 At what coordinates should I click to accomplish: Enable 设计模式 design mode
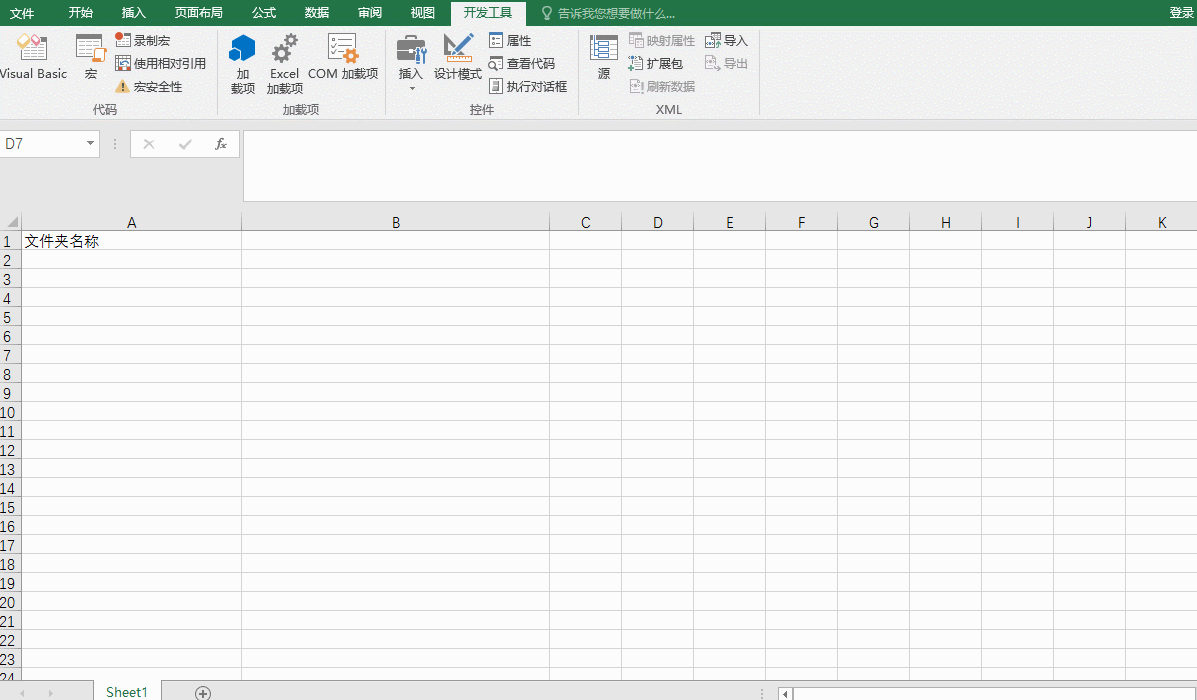pyautogui.click(x=458, y=60)
